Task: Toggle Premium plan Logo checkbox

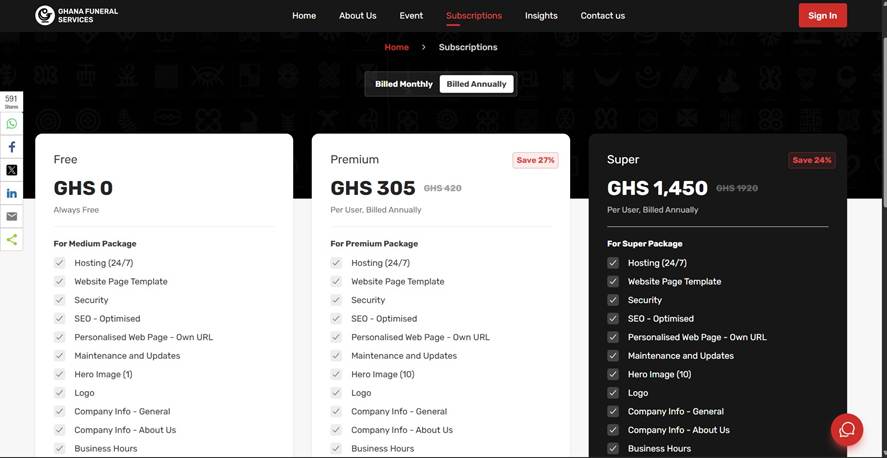Action: tap(336, 393)
